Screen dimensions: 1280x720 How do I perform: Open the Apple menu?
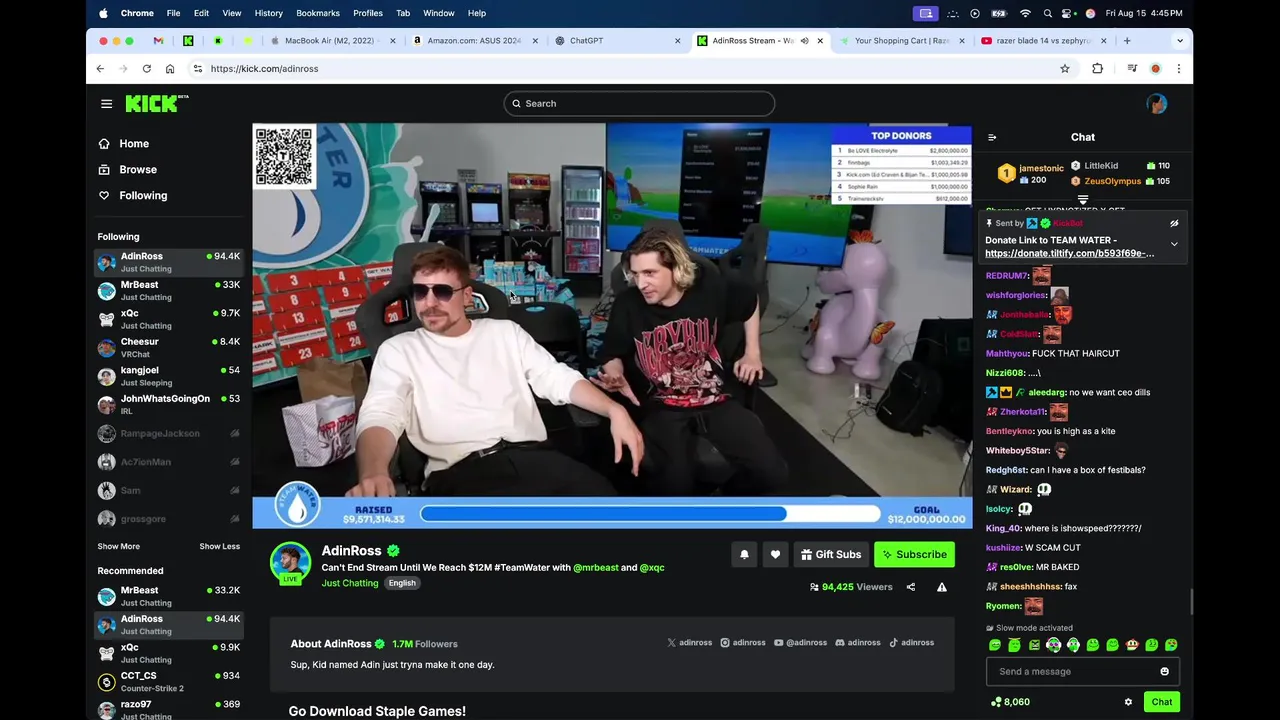point(103,13)
